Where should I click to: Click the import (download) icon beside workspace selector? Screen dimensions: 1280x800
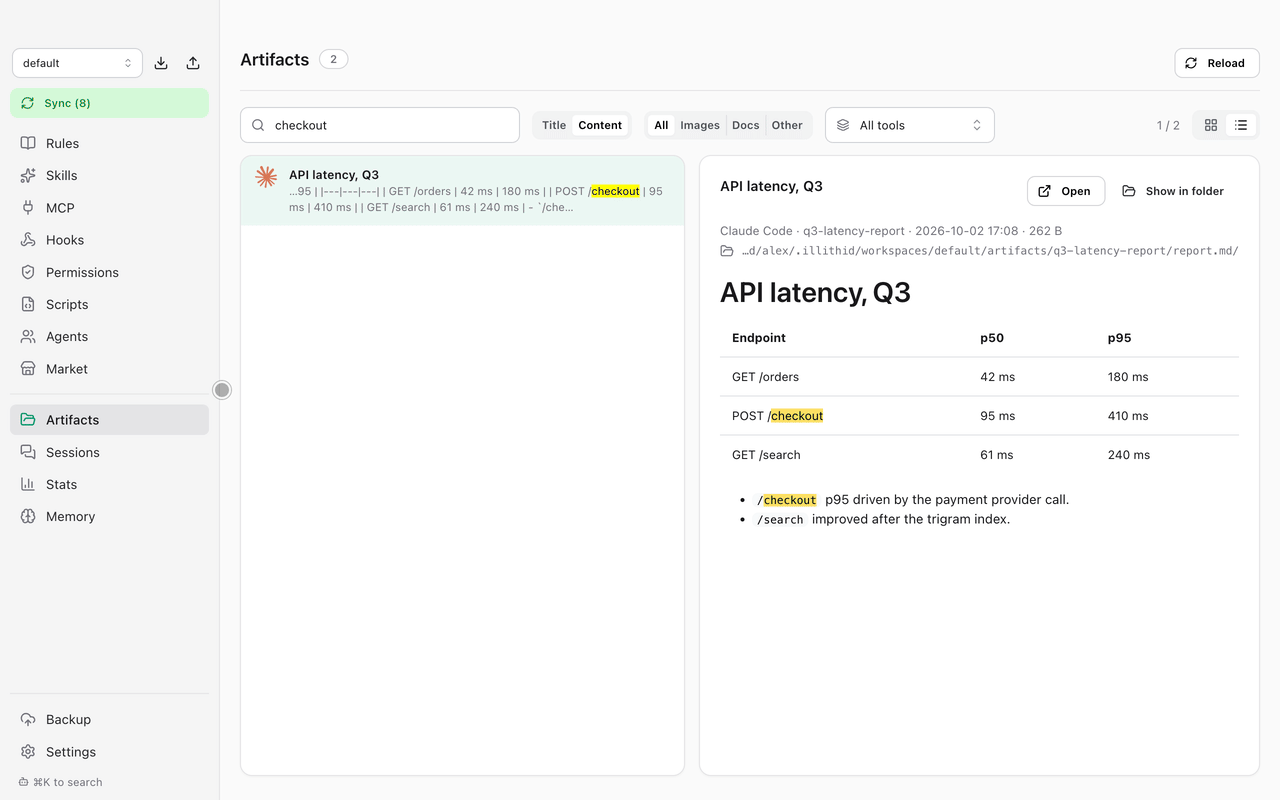[161, 63]
